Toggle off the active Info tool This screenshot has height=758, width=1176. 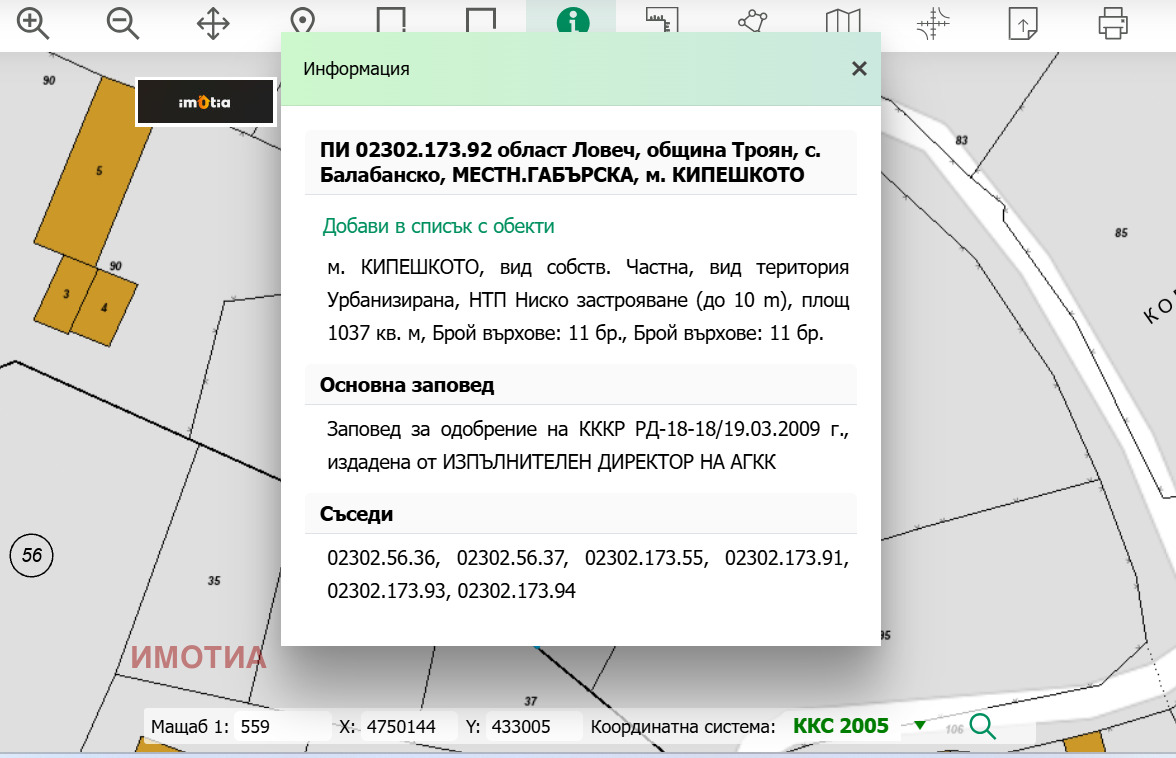[572, 22]
